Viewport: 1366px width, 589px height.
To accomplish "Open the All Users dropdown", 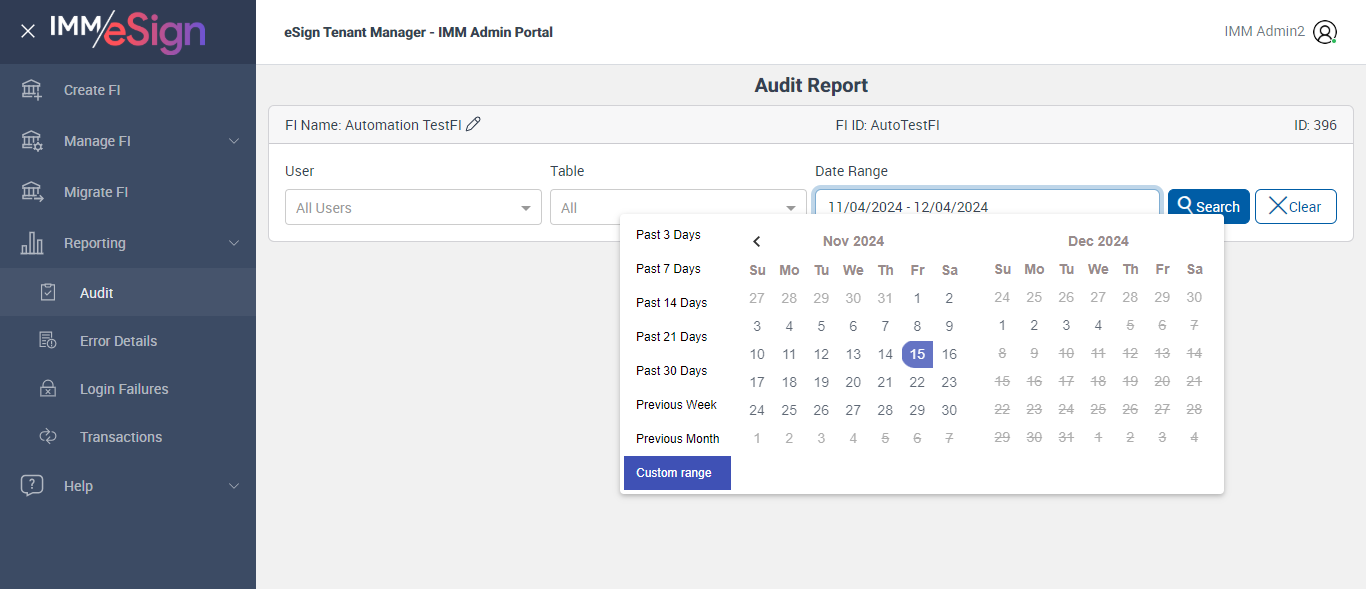I will (412, 208).
